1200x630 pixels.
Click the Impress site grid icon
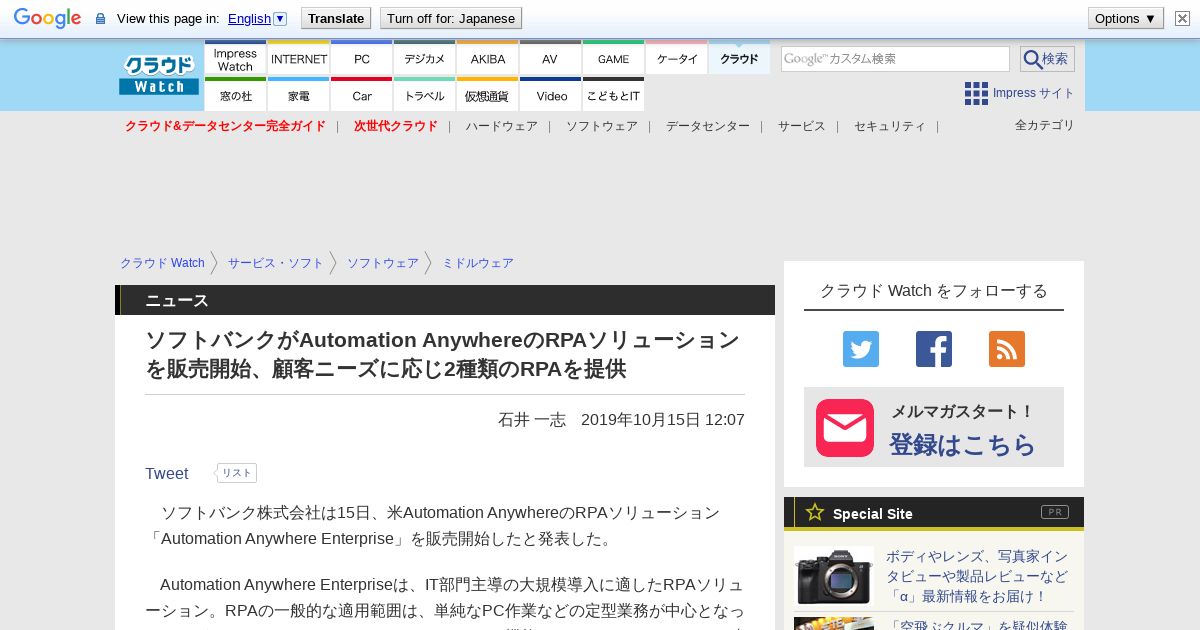976,93
